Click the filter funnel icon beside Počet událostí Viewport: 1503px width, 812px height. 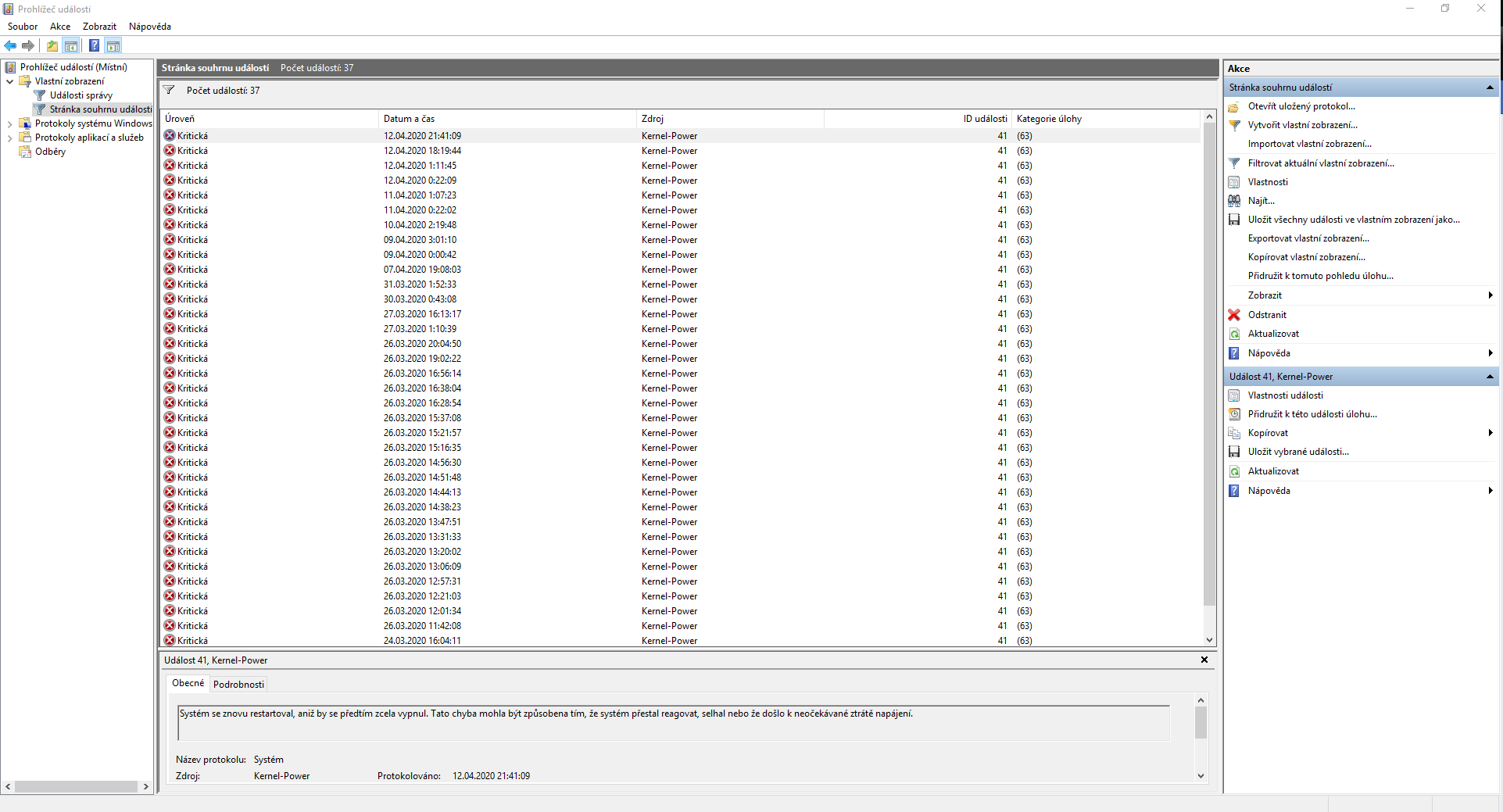(x=169, y=91)
